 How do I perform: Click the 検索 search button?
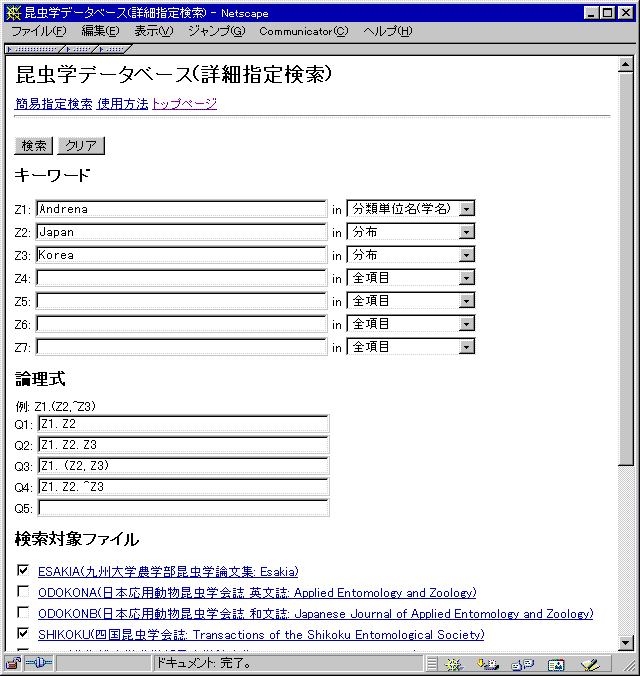point(34,146)
